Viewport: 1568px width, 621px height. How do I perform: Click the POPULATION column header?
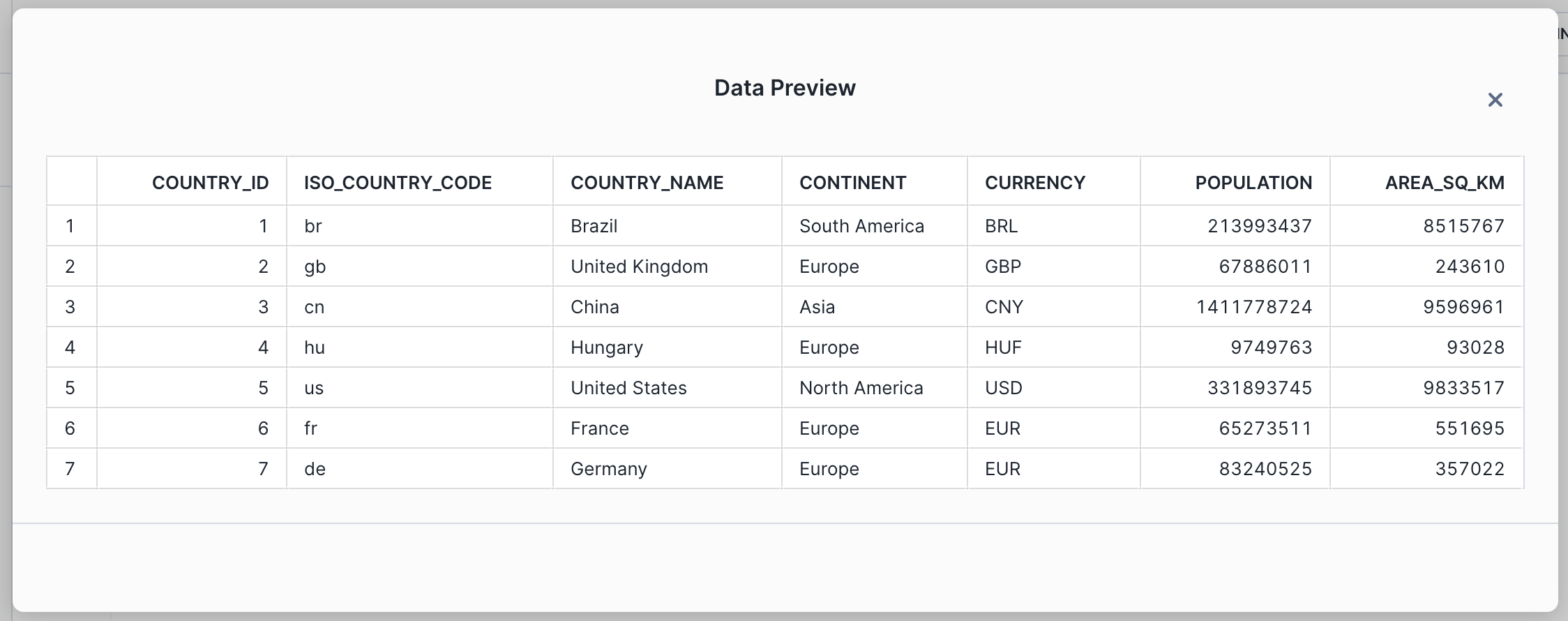(x=1253, y=183)
